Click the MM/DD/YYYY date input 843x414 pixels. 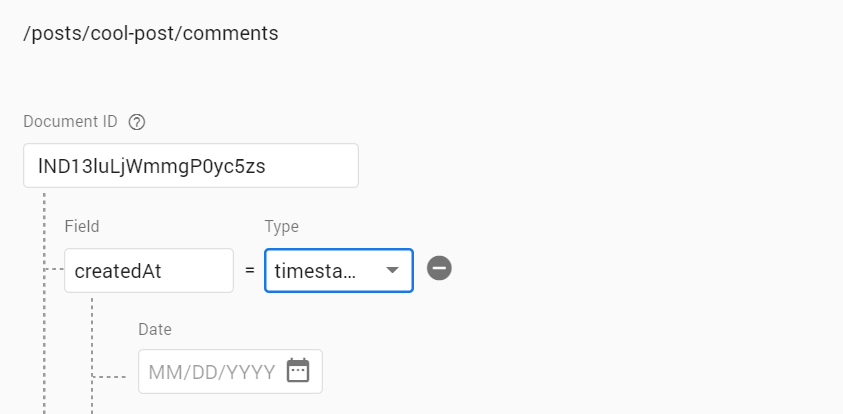(x=211, y=372)
